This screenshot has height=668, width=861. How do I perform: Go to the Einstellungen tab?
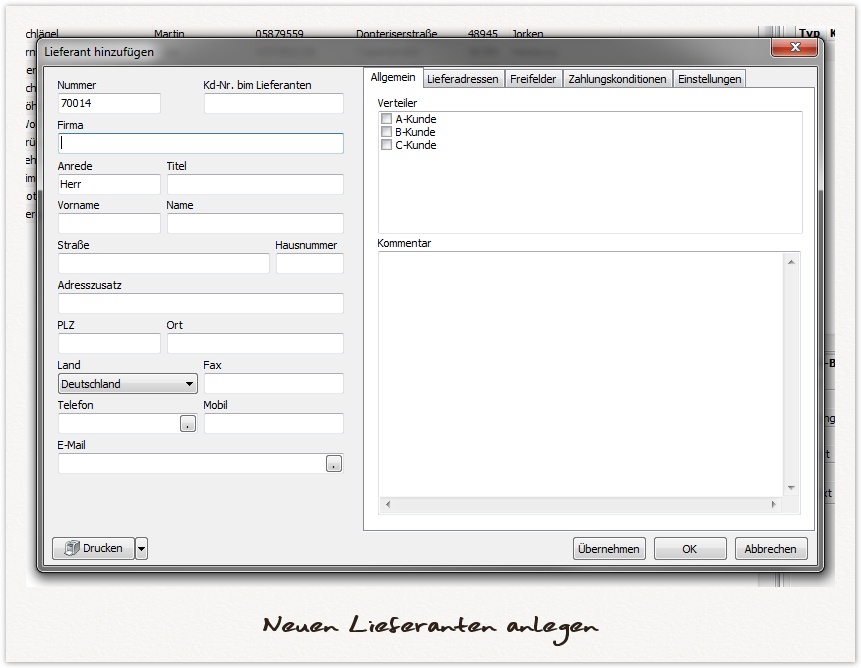709,79
